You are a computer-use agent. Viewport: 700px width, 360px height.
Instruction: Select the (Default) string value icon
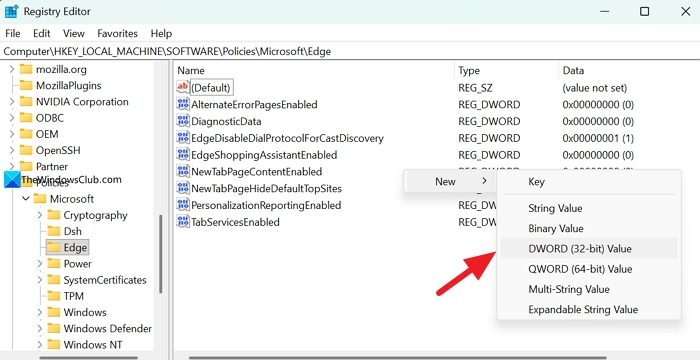click(183, 88)
